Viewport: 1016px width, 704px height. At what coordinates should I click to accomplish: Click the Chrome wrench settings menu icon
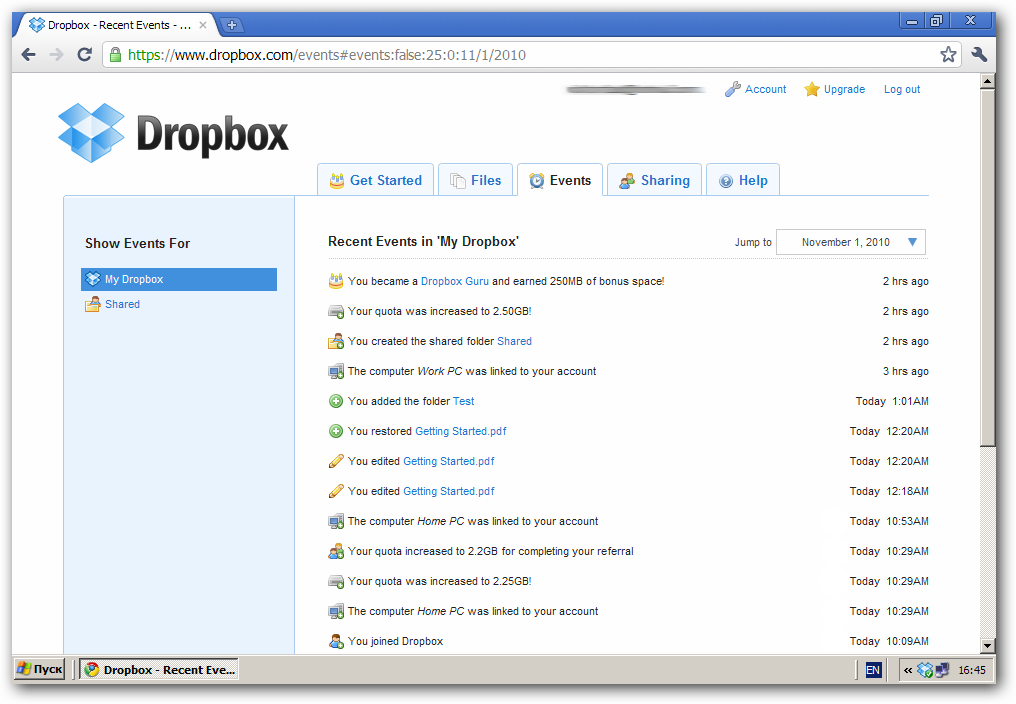[x=979, y=54]
